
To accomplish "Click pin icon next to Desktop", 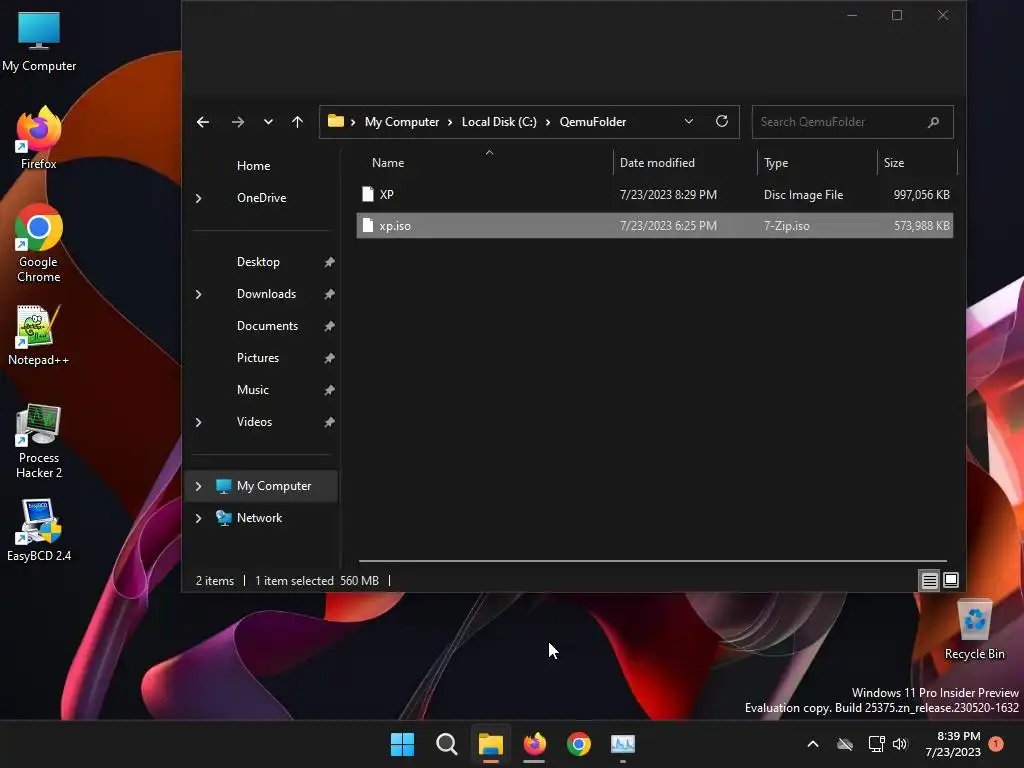I will (329, 262).
